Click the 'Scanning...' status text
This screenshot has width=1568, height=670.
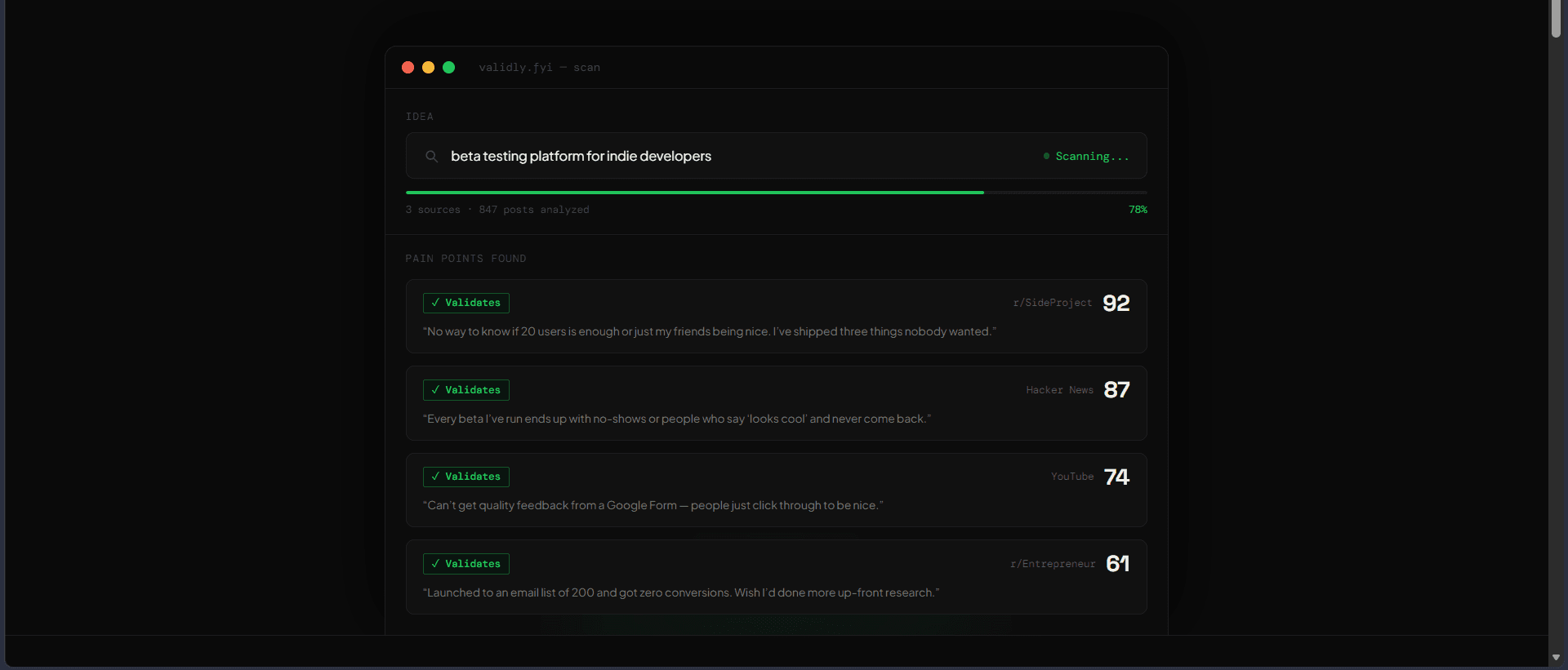pyautogui.click(x=1093, y=156)
